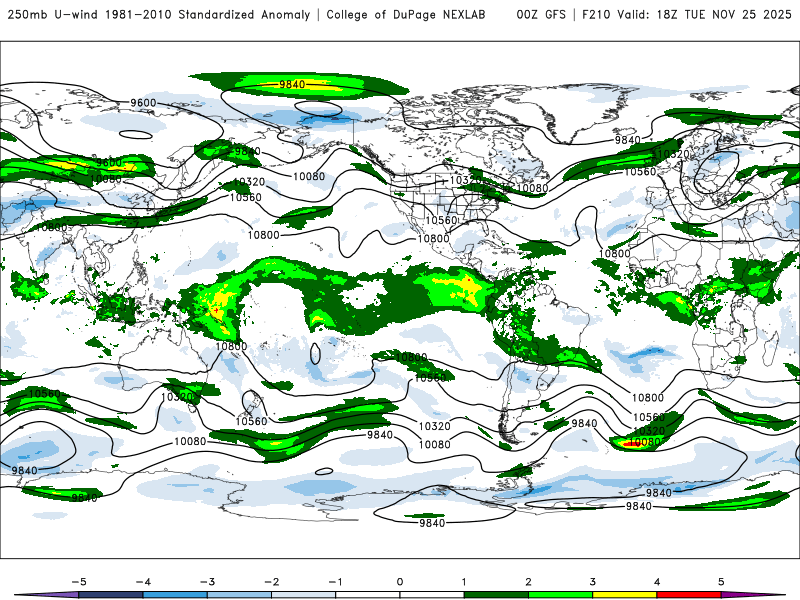Image resolution: width=800 pixels, height=600 pixels.
Task: Click '9840' label inside the Arctic yellow anomaly
Action: click(x=292, y=84)
